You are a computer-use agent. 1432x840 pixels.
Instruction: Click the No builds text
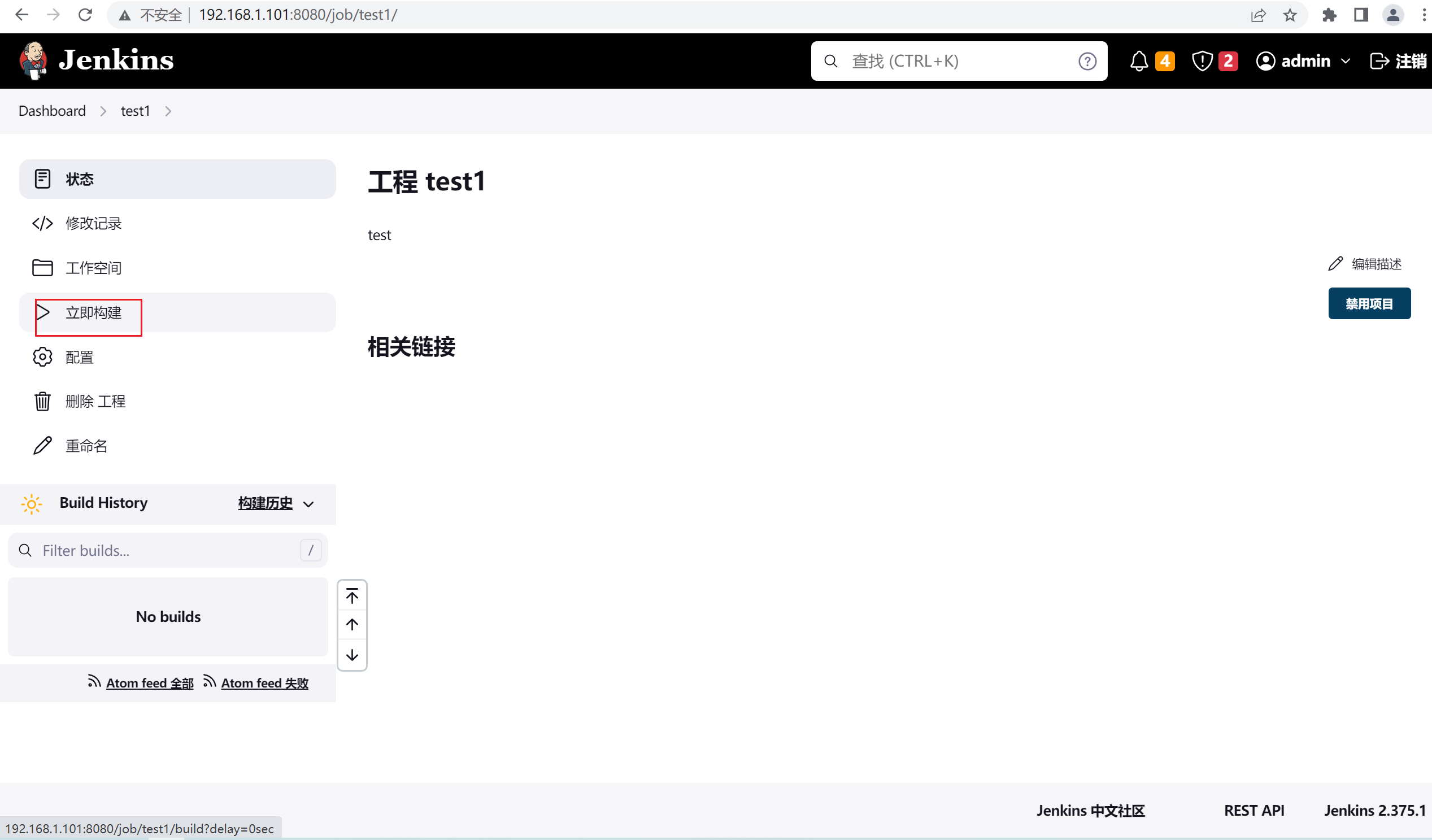168,617
